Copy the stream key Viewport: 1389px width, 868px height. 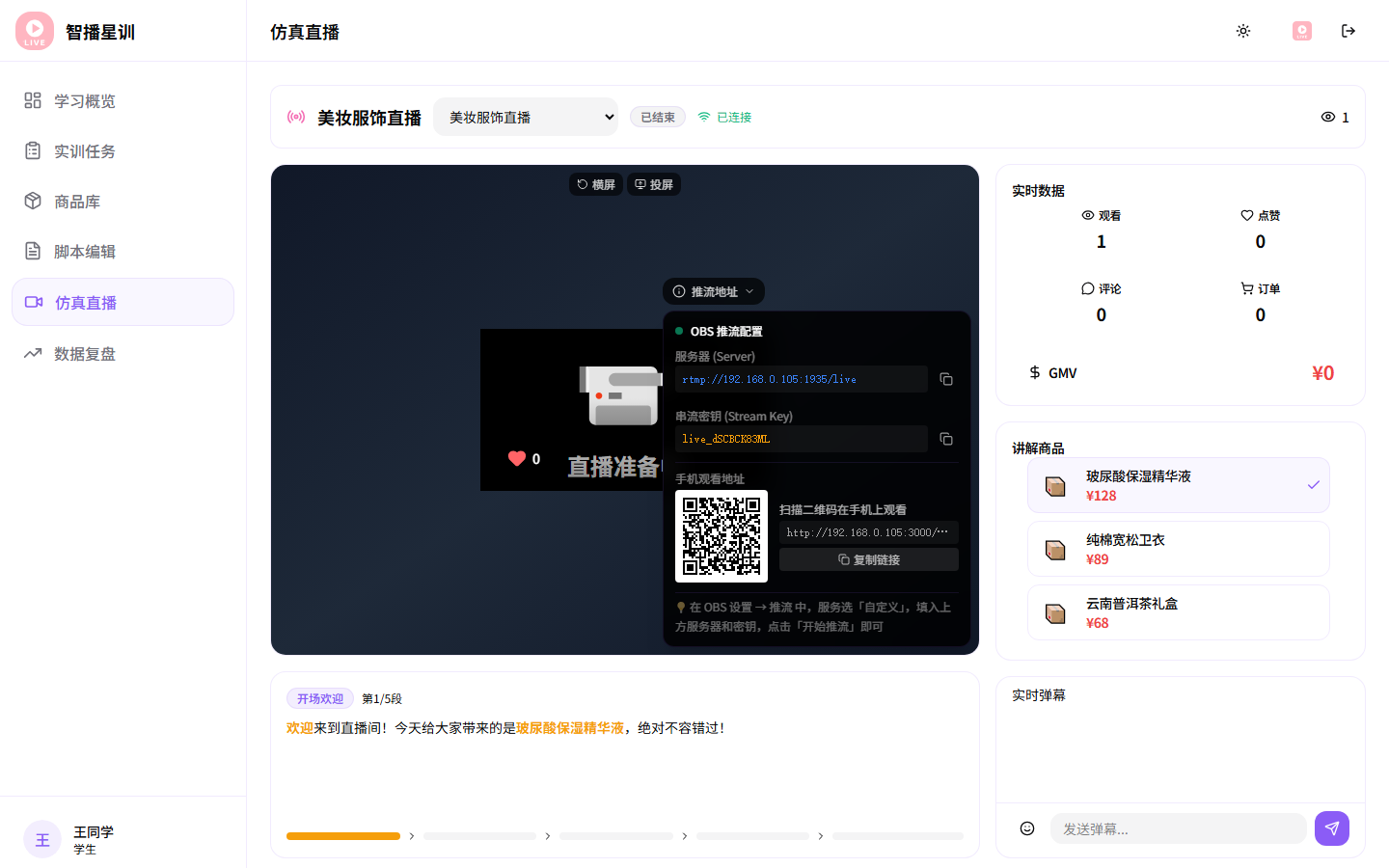945,439
